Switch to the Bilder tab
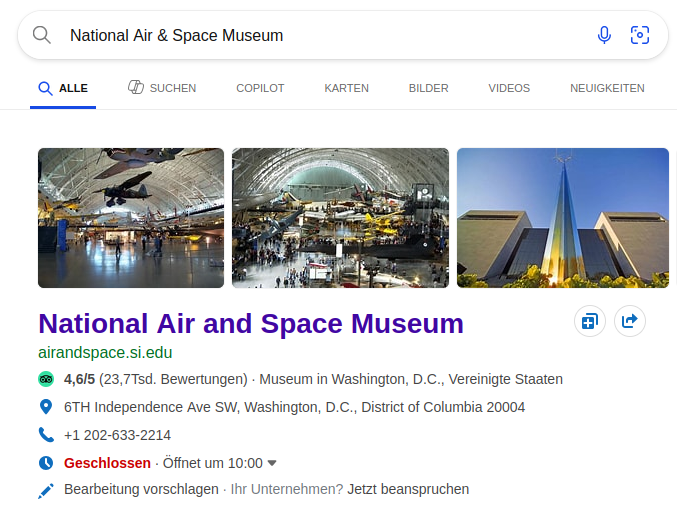 tap(428, 88)
